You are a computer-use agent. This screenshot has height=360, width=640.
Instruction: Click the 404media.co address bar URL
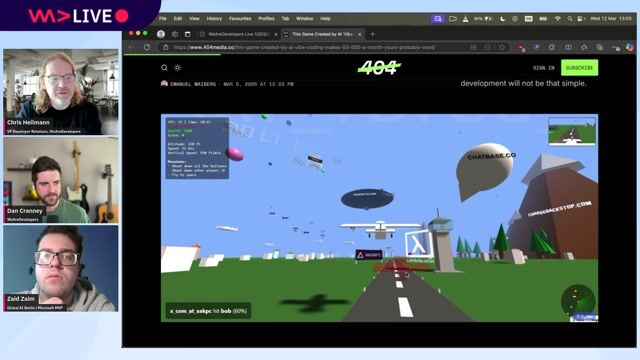[304, 47]
